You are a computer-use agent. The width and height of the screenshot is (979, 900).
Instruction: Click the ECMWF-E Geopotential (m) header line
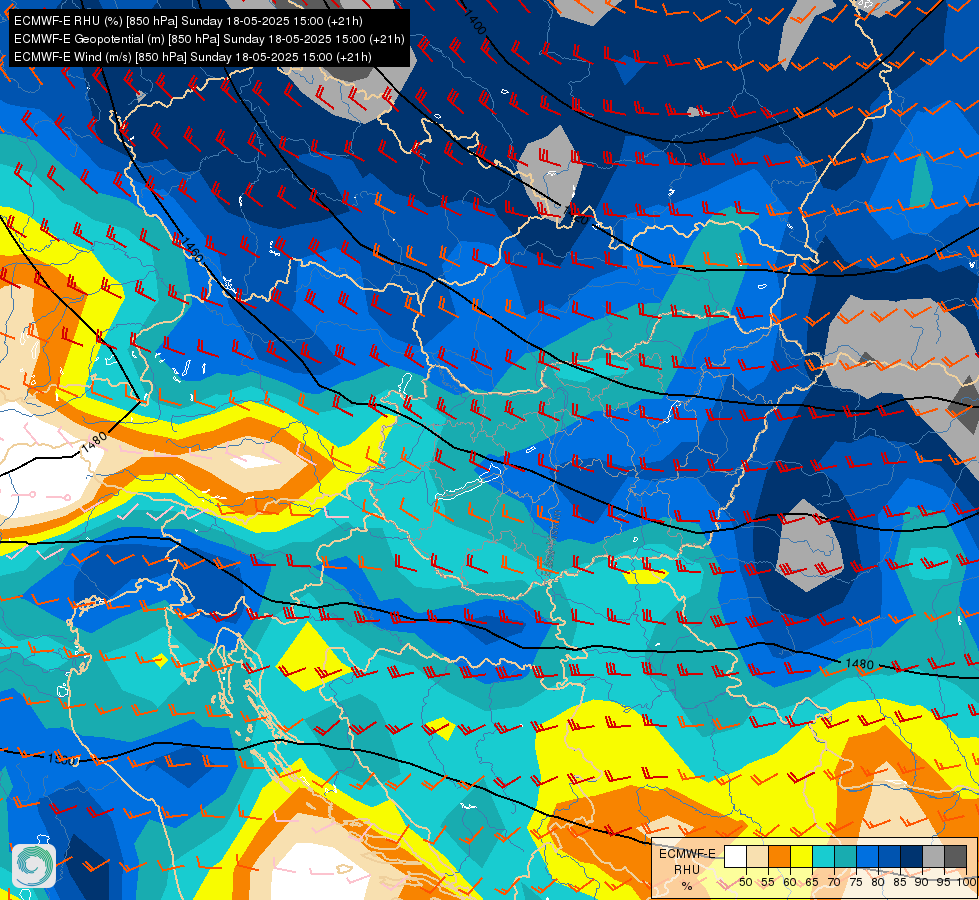[x=209, y=39]
